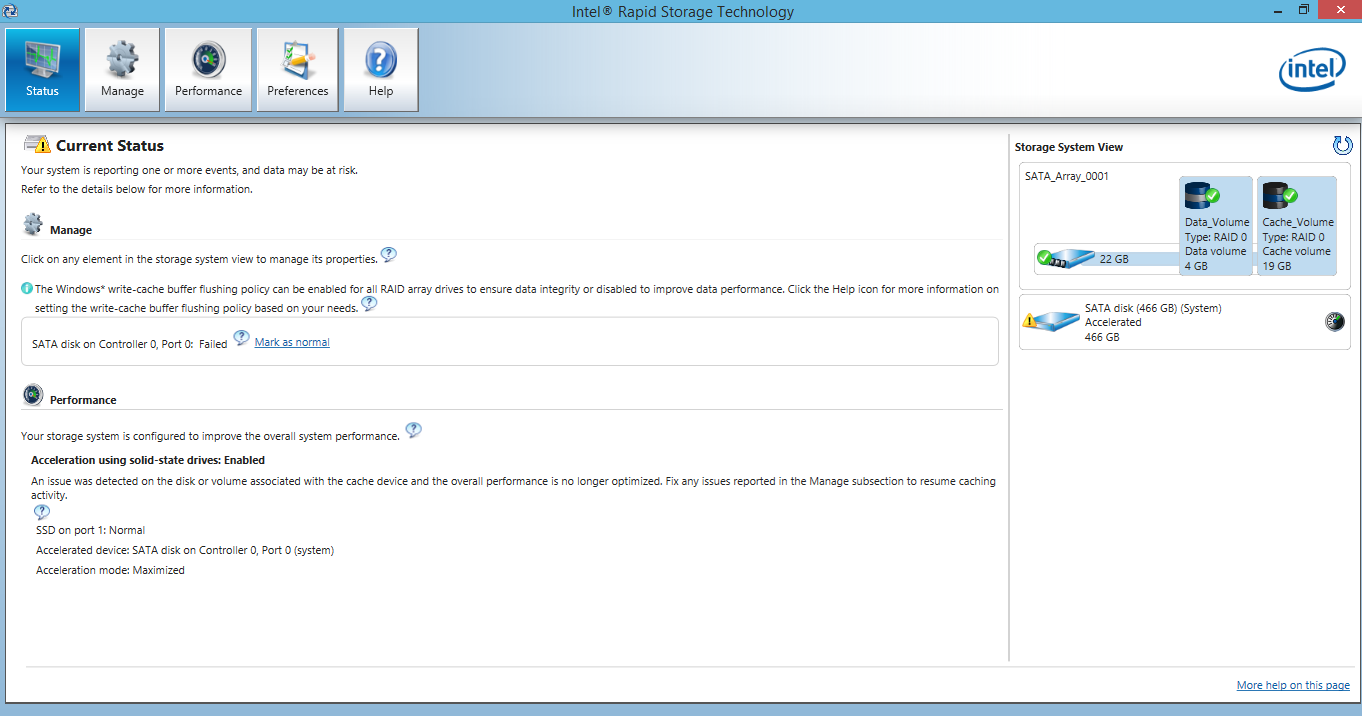Click the 'SATA disk (466 GB) (System)' label
Screen dimensions: 1362x716
click(1153, 308)
